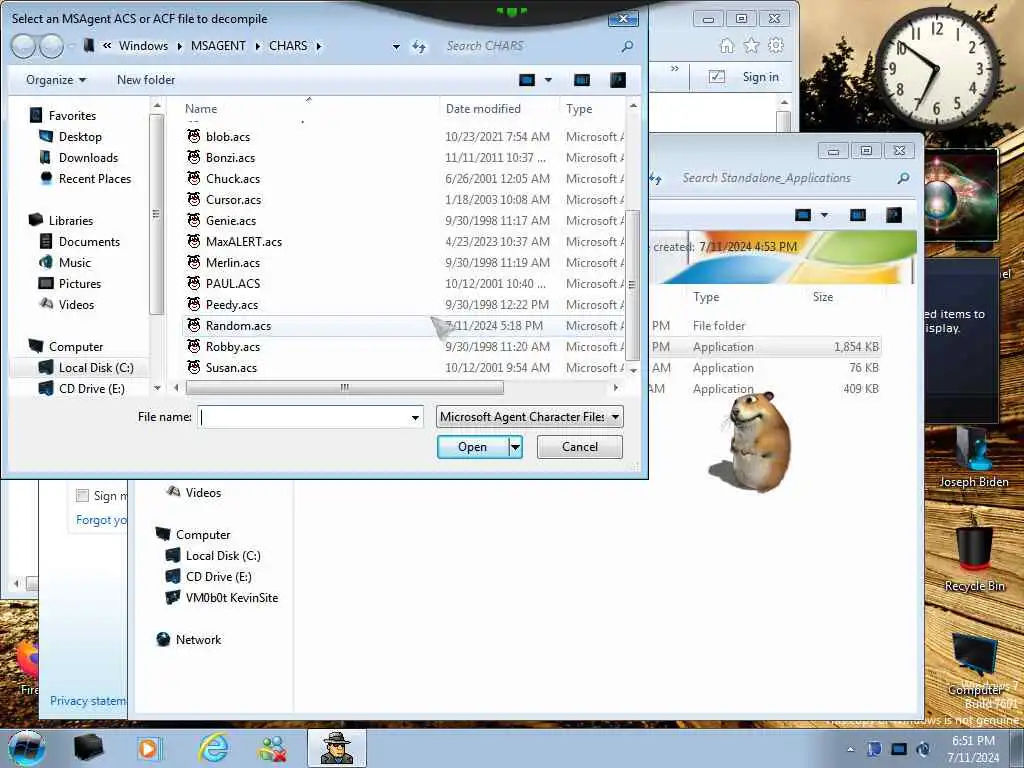Expand the CHARS breadcrumb arrow

319,46
